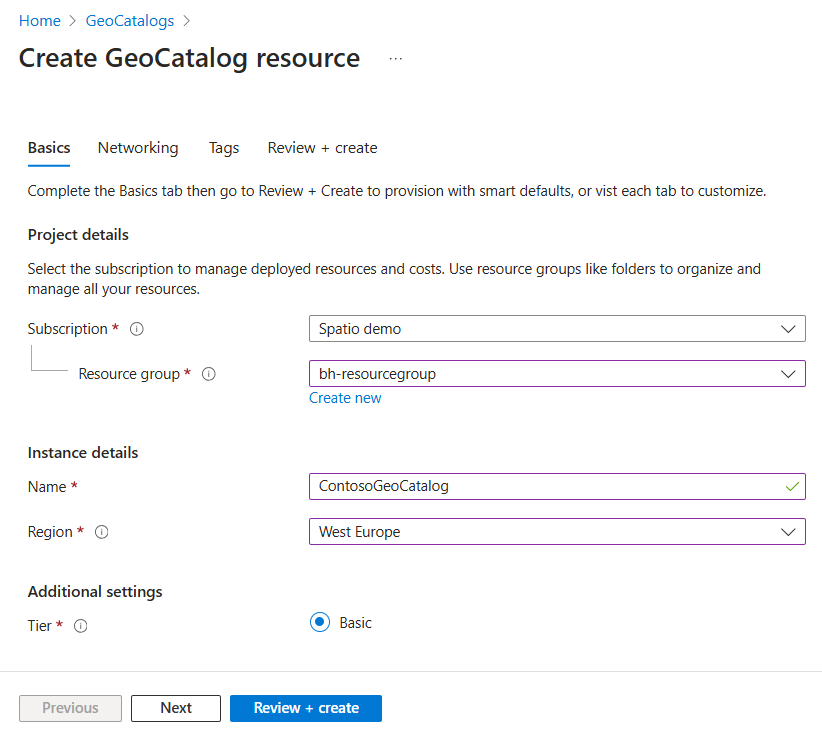Screen dimensions: 822x733
Task: Go to the Review + create tab
Action: [x=322, y=148]
